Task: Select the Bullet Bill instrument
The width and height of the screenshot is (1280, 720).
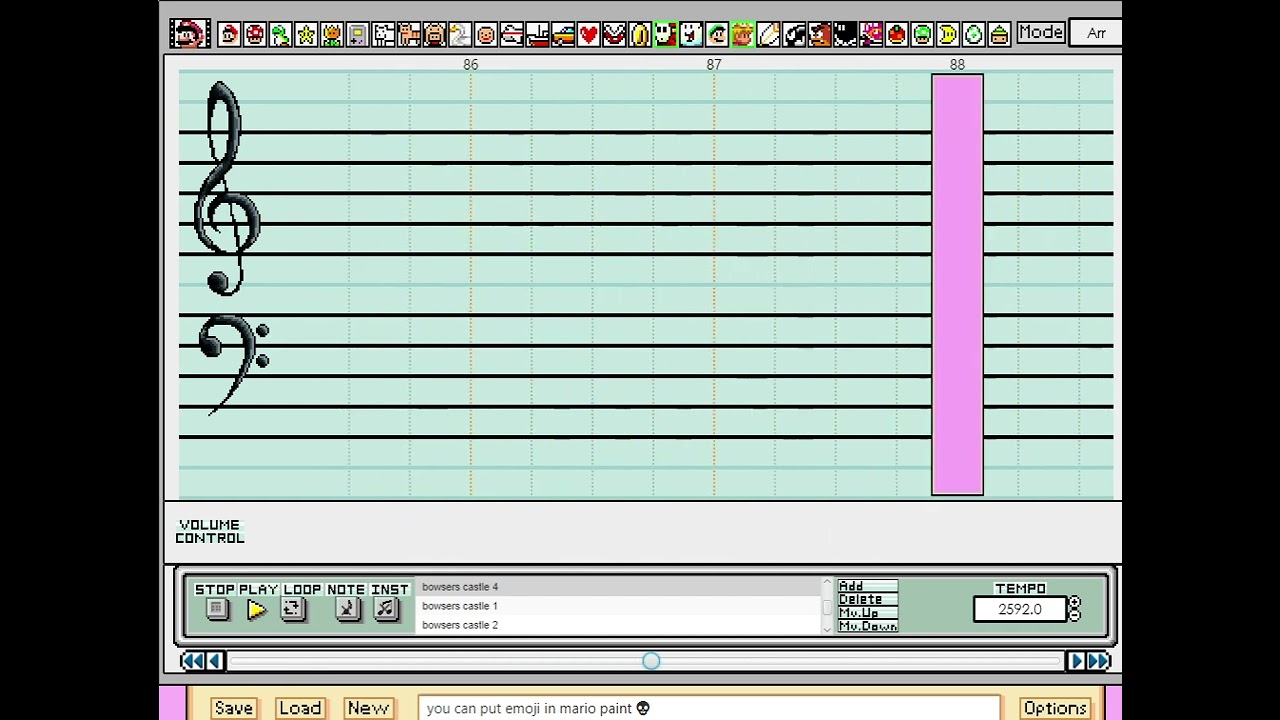Action: click(794, 35)
